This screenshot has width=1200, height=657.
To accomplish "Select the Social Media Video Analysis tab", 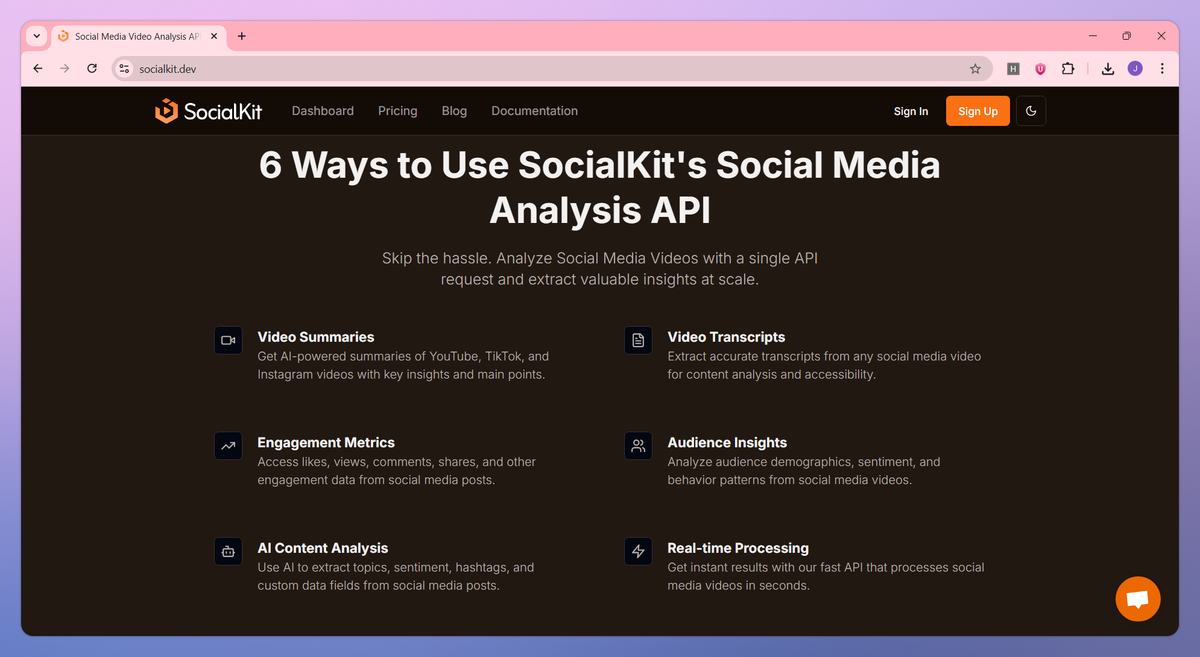I will (137, 36).
